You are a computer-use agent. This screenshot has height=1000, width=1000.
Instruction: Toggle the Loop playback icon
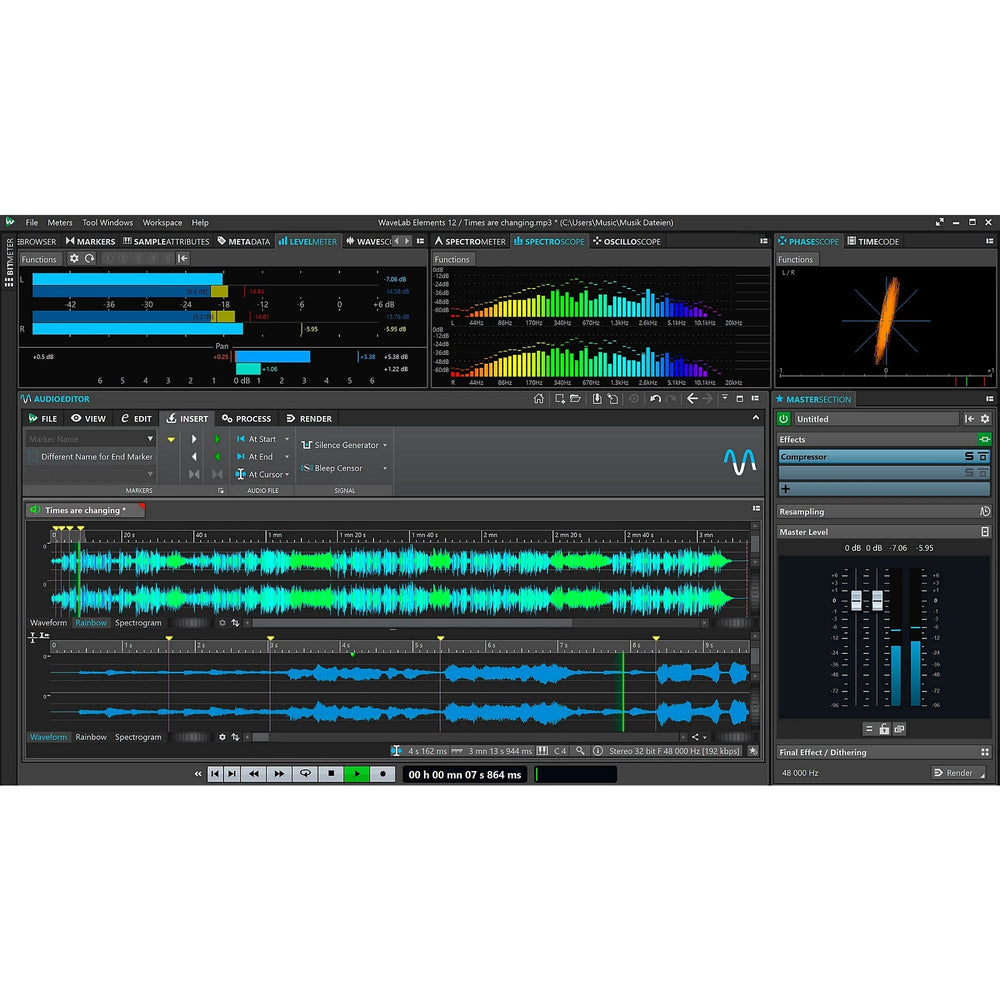click(x=305, y=774)
